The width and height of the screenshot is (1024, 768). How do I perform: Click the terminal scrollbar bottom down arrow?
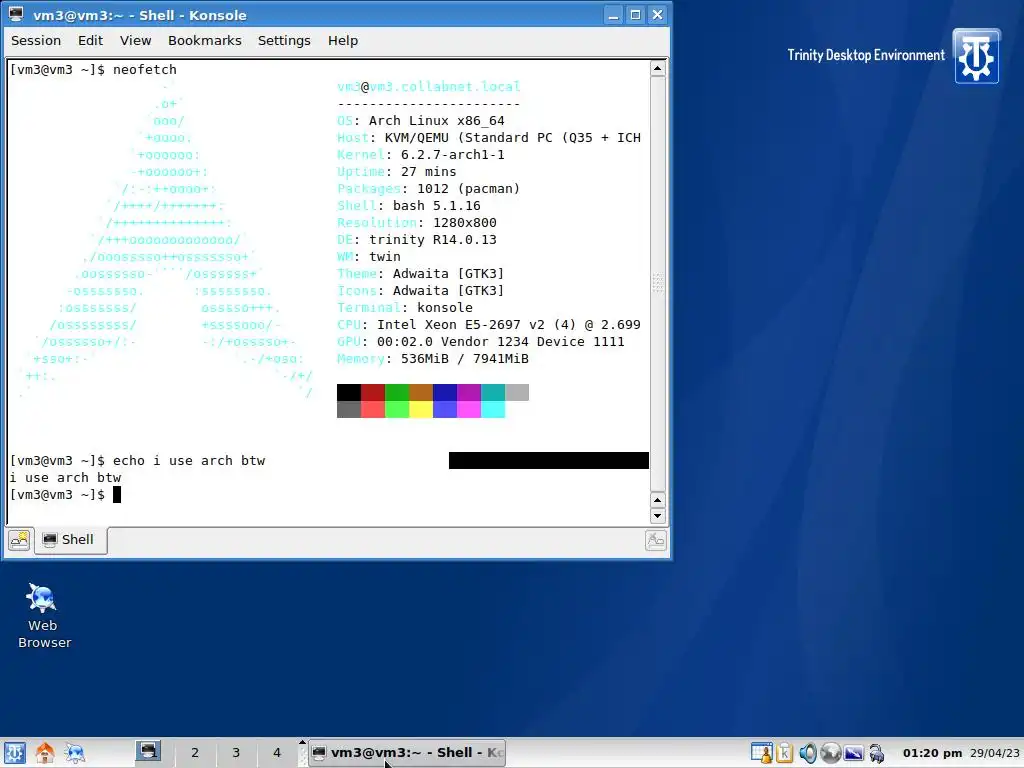[658, 516]
